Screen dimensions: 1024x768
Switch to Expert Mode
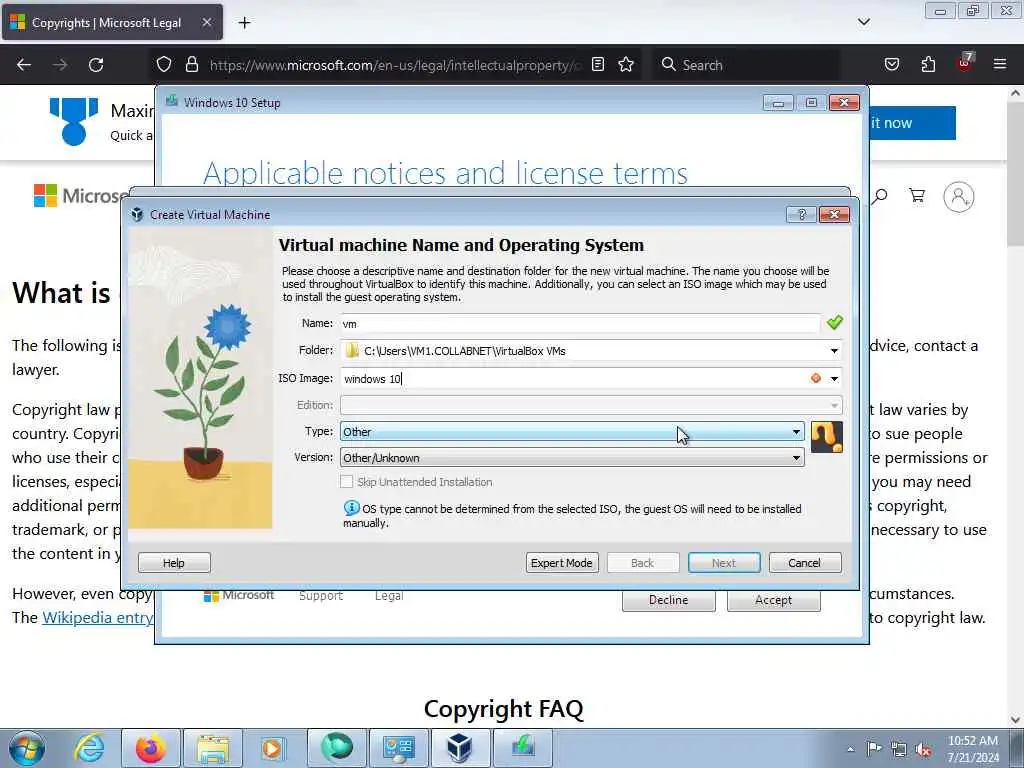[562, 563]
